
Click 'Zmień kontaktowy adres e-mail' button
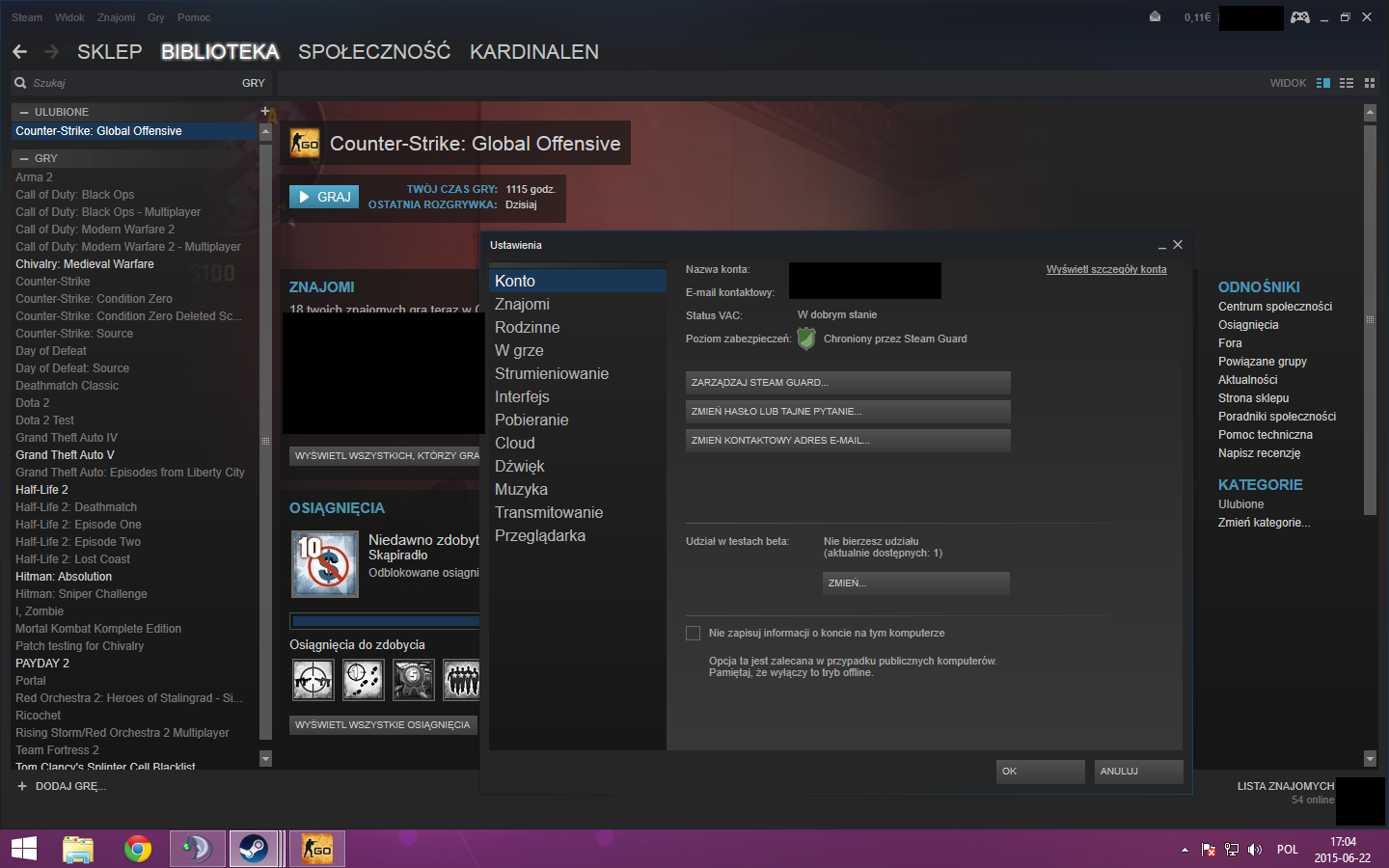point(848,441)
